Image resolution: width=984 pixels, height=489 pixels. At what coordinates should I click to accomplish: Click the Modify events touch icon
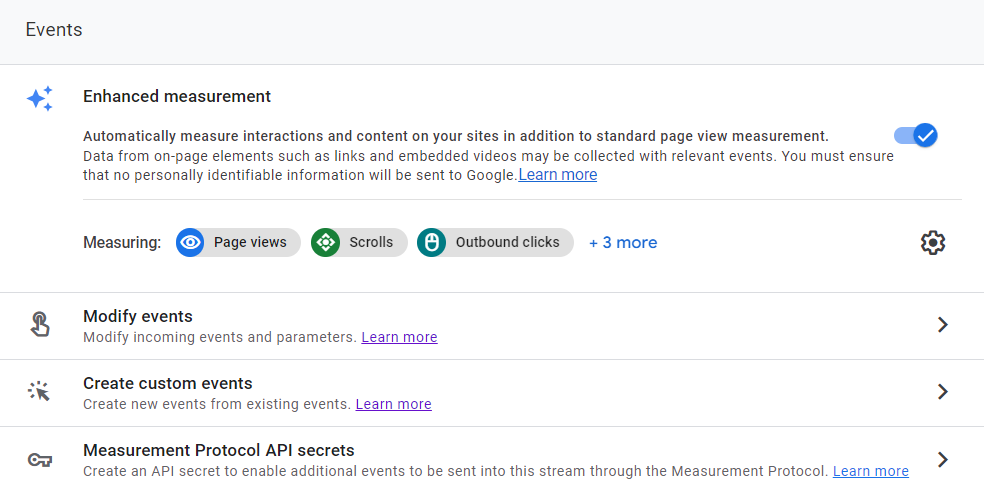click(x=40, y=325)
